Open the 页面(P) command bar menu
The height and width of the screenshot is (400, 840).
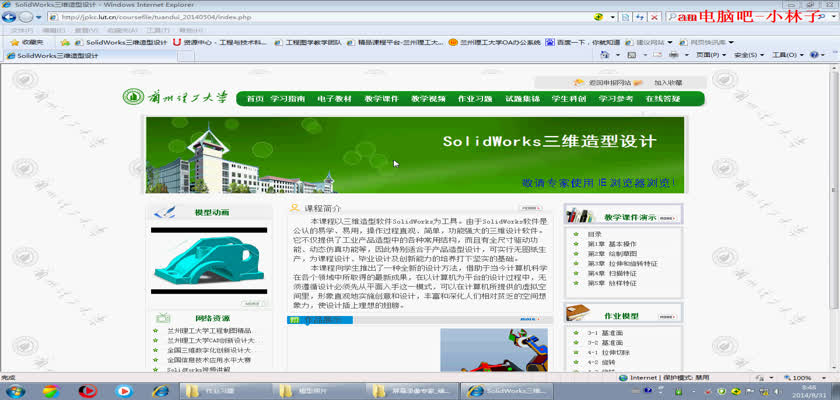tap(711, 55)
